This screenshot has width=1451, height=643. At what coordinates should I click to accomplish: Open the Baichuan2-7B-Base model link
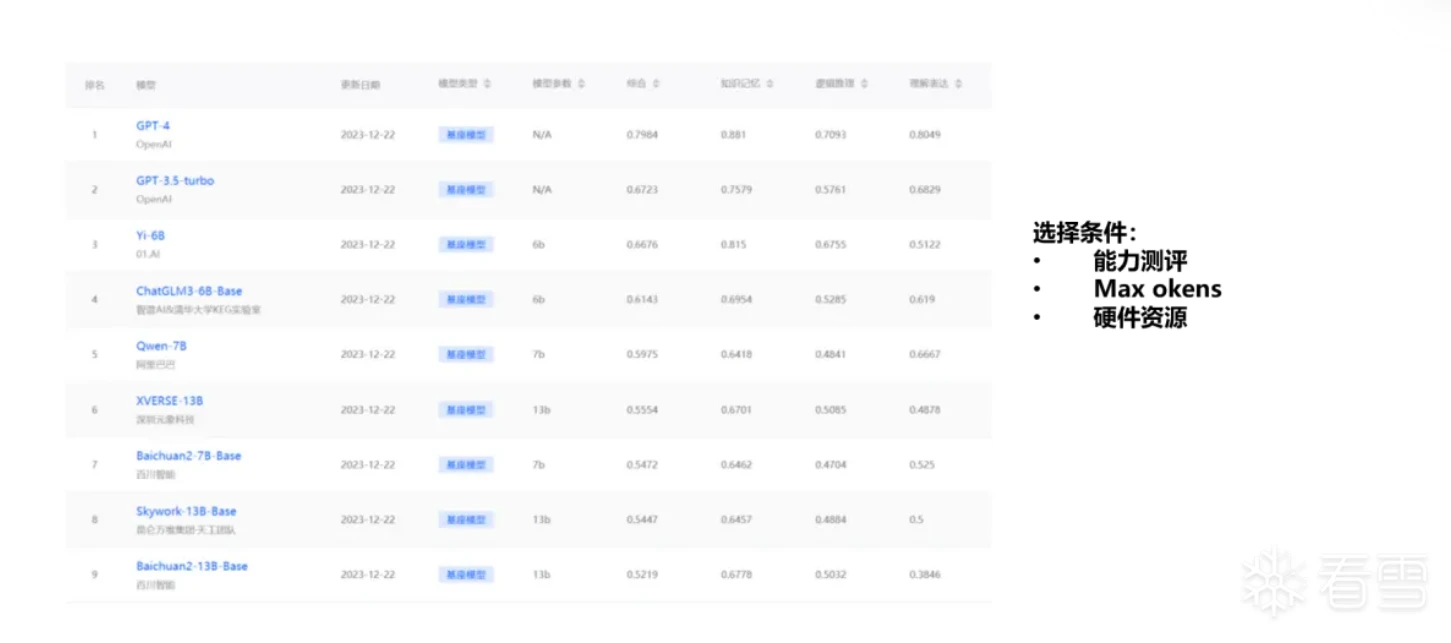189,456
